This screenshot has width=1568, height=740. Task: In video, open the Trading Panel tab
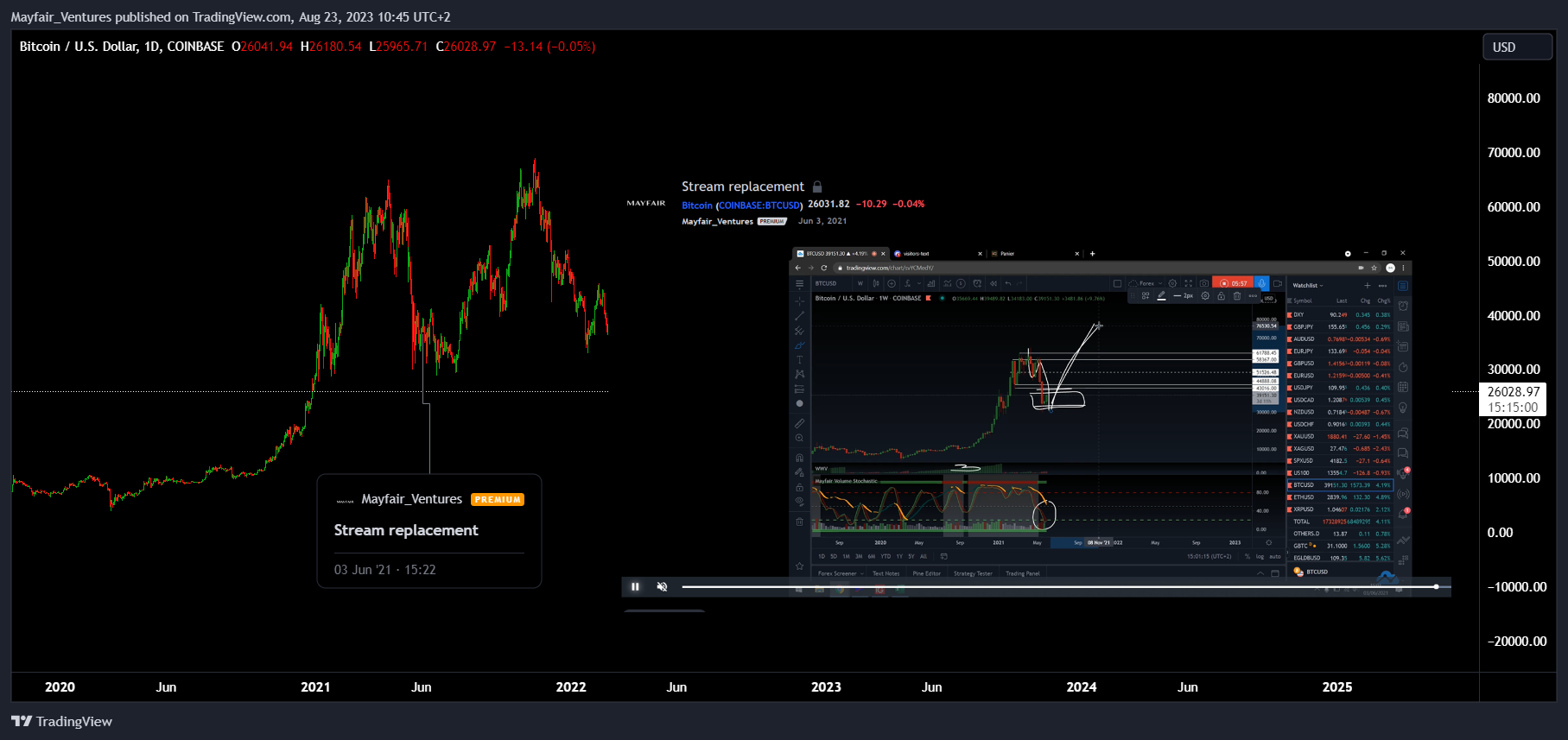[1023, 573]
